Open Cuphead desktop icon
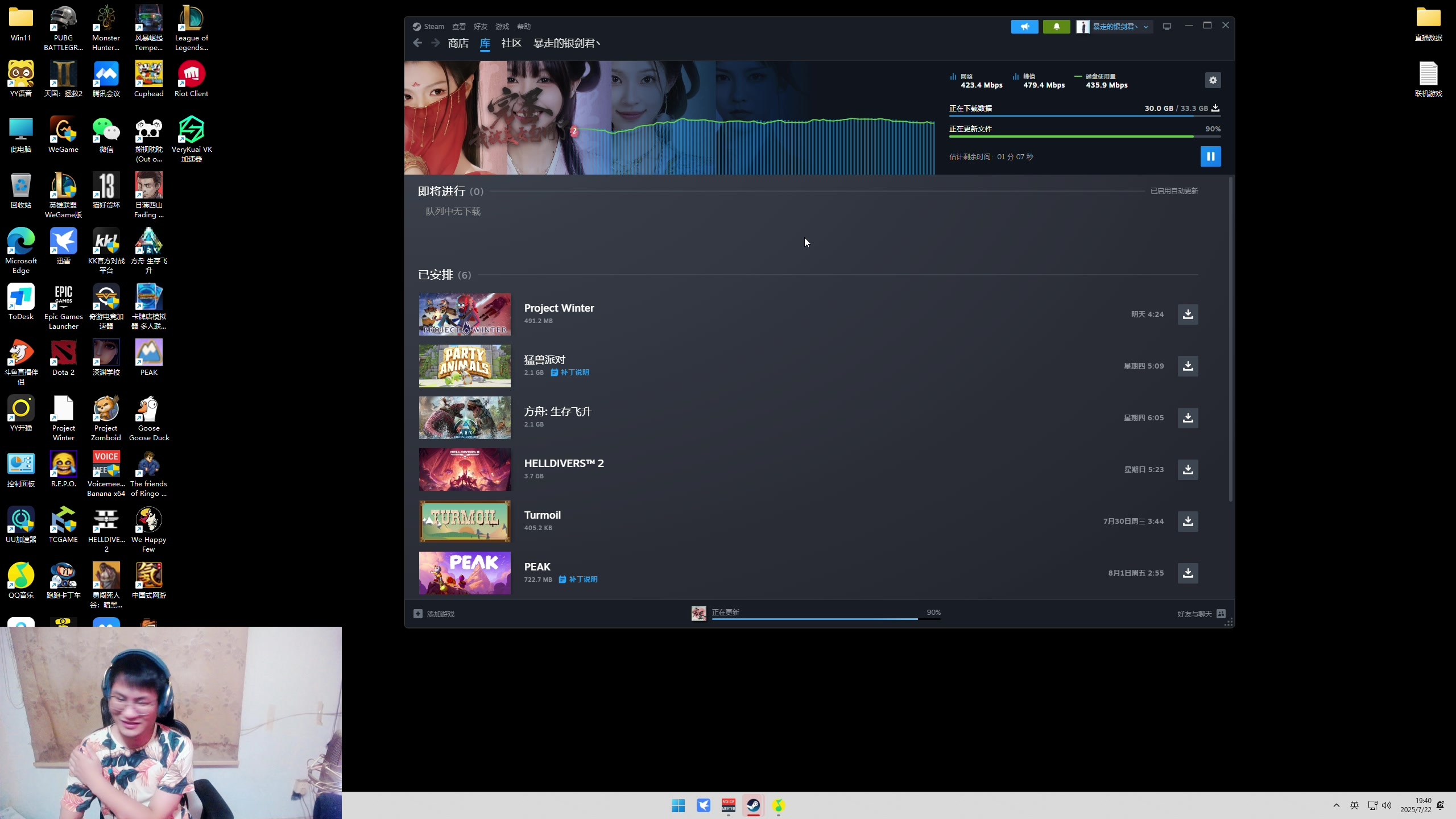The image size is (1456, 819). 148,80
